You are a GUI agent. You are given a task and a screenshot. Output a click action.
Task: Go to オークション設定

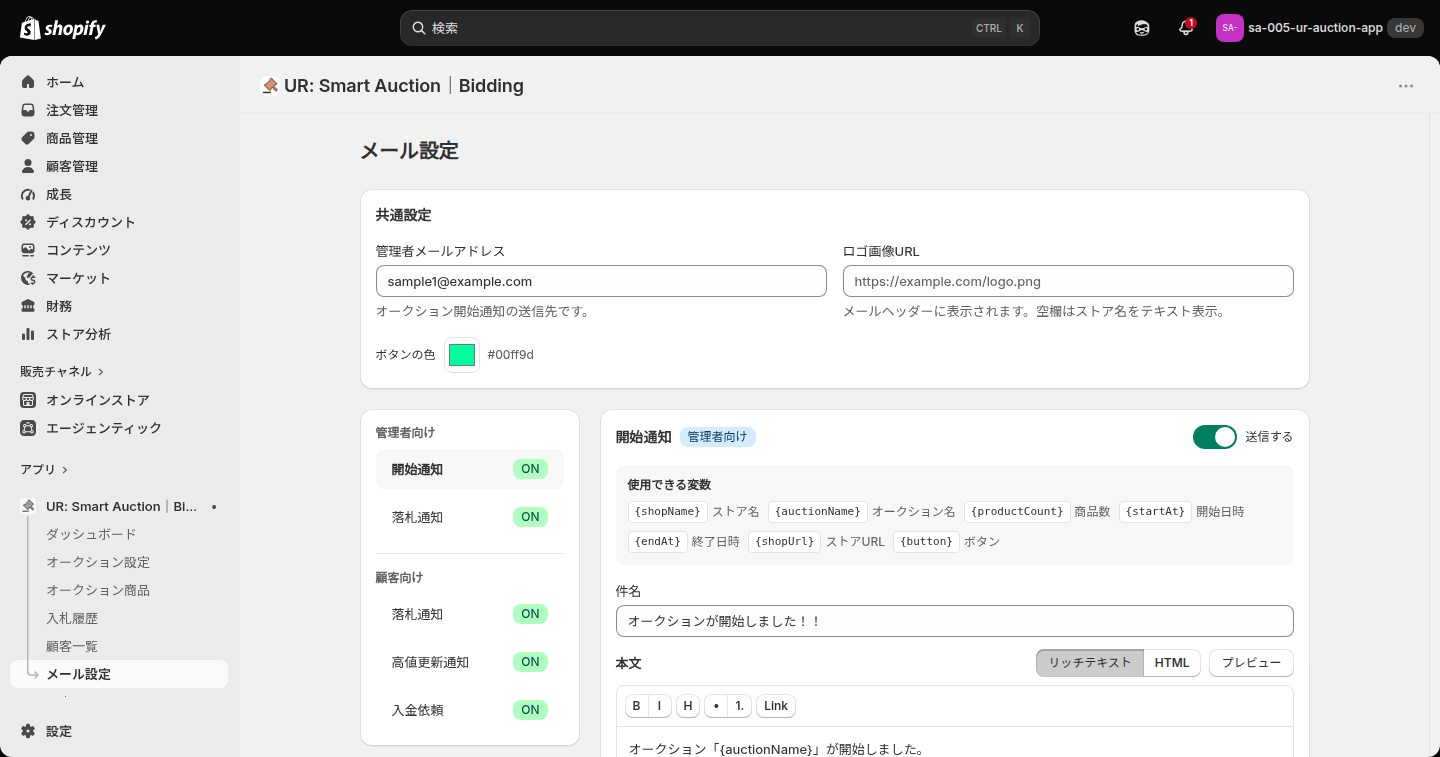pos(98,562)
